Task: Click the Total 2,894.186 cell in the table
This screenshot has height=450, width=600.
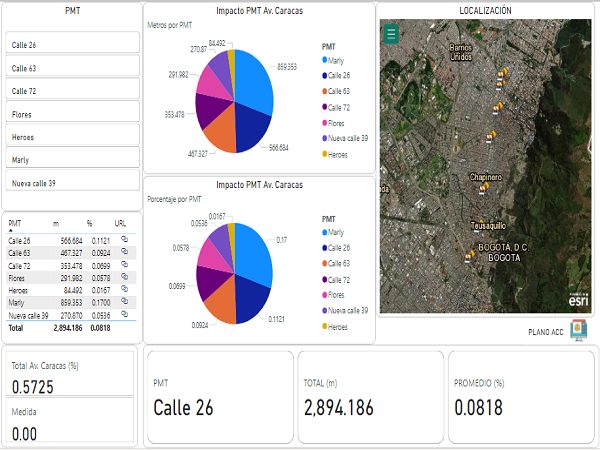Action: coord(68,328)
